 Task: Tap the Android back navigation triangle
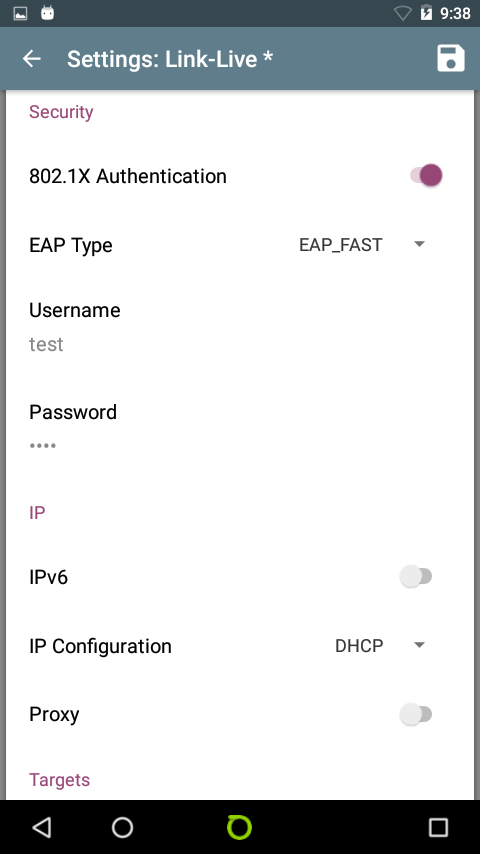tap(42, 827)
